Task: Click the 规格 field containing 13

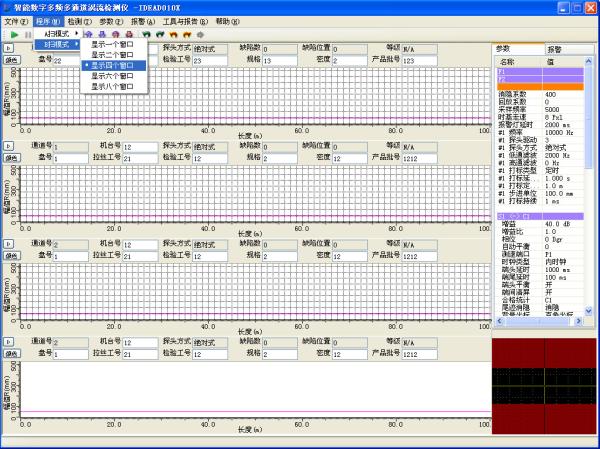Action: pos(280,60)
